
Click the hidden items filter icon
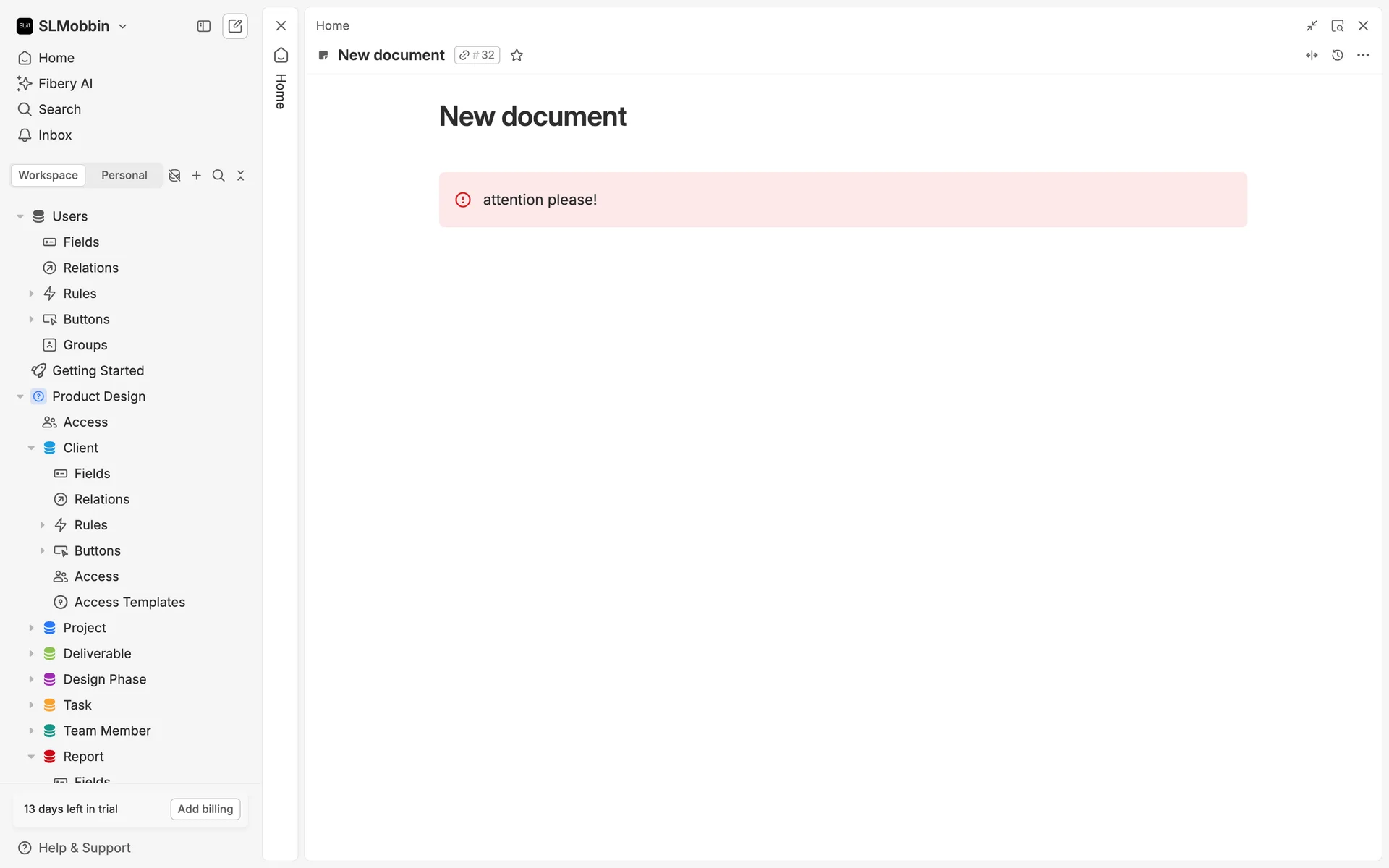(174, 175)
